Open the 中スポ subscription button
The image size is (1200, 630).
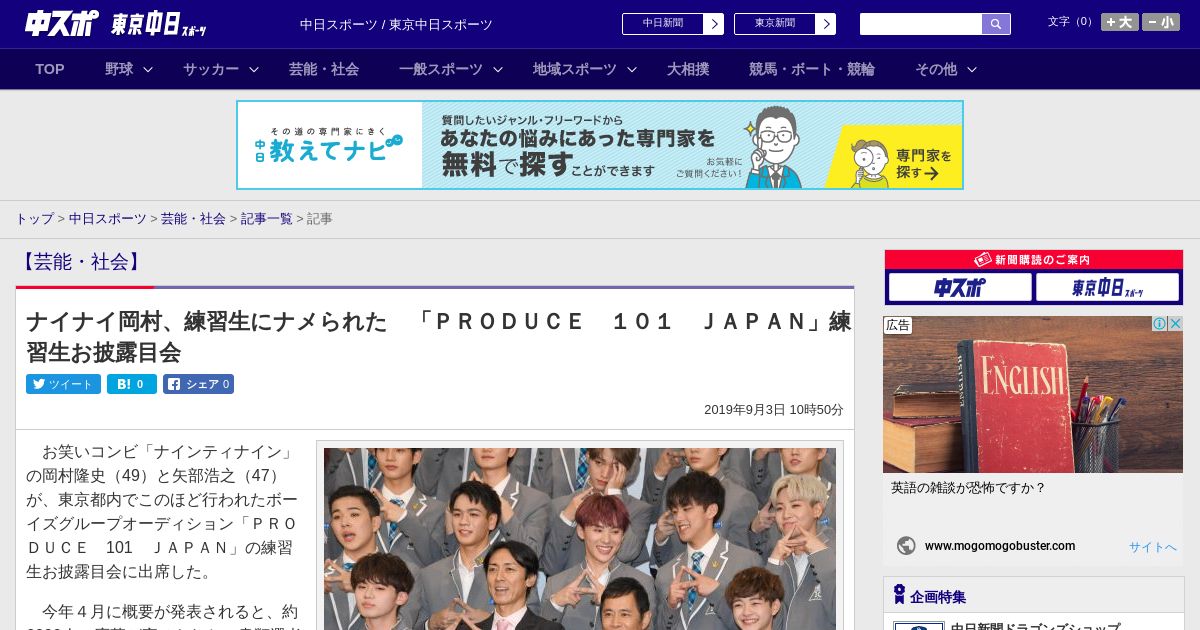[x=960, y=288]
